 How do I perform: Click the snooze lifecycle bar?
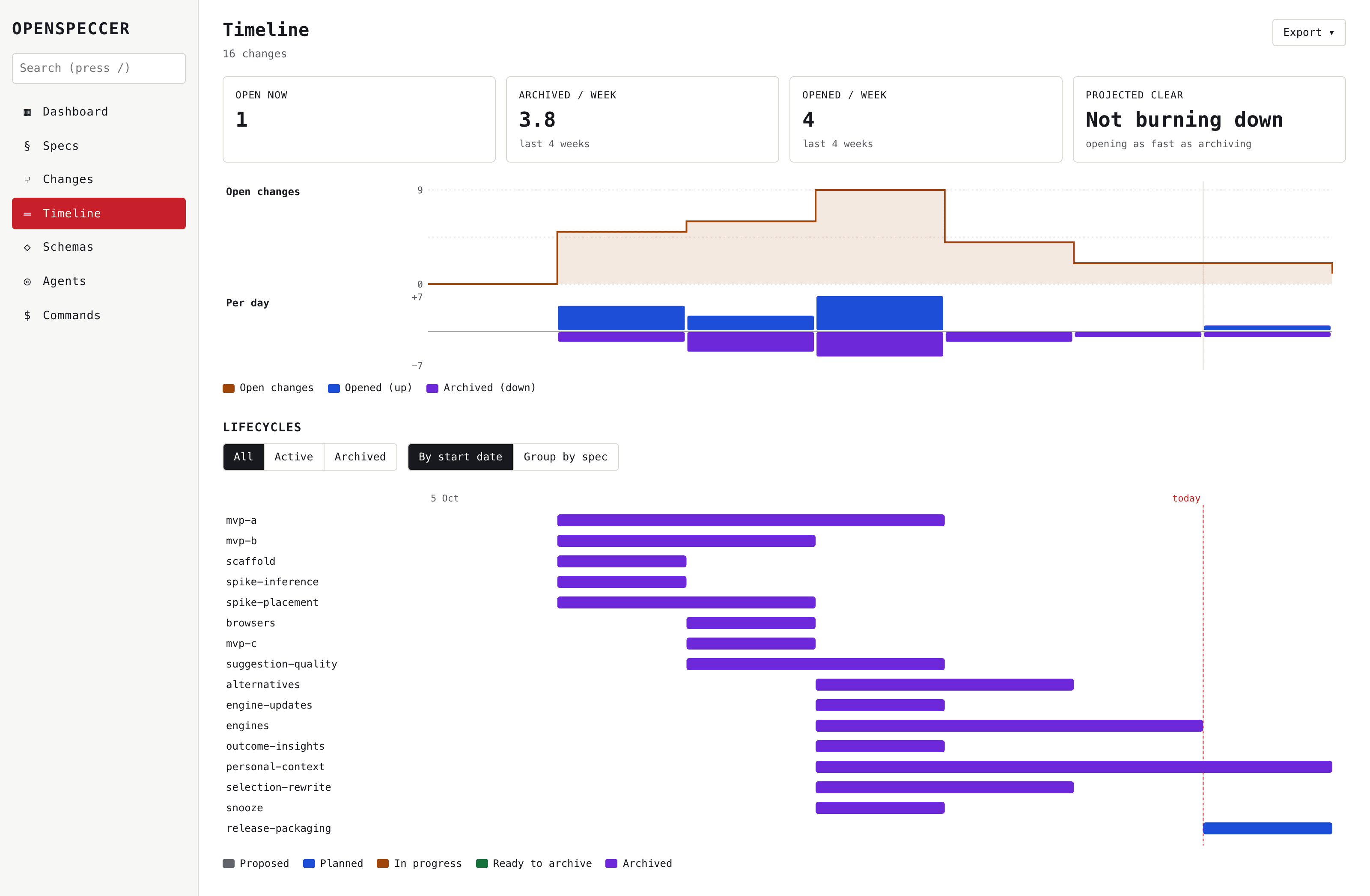click(880, 809)
